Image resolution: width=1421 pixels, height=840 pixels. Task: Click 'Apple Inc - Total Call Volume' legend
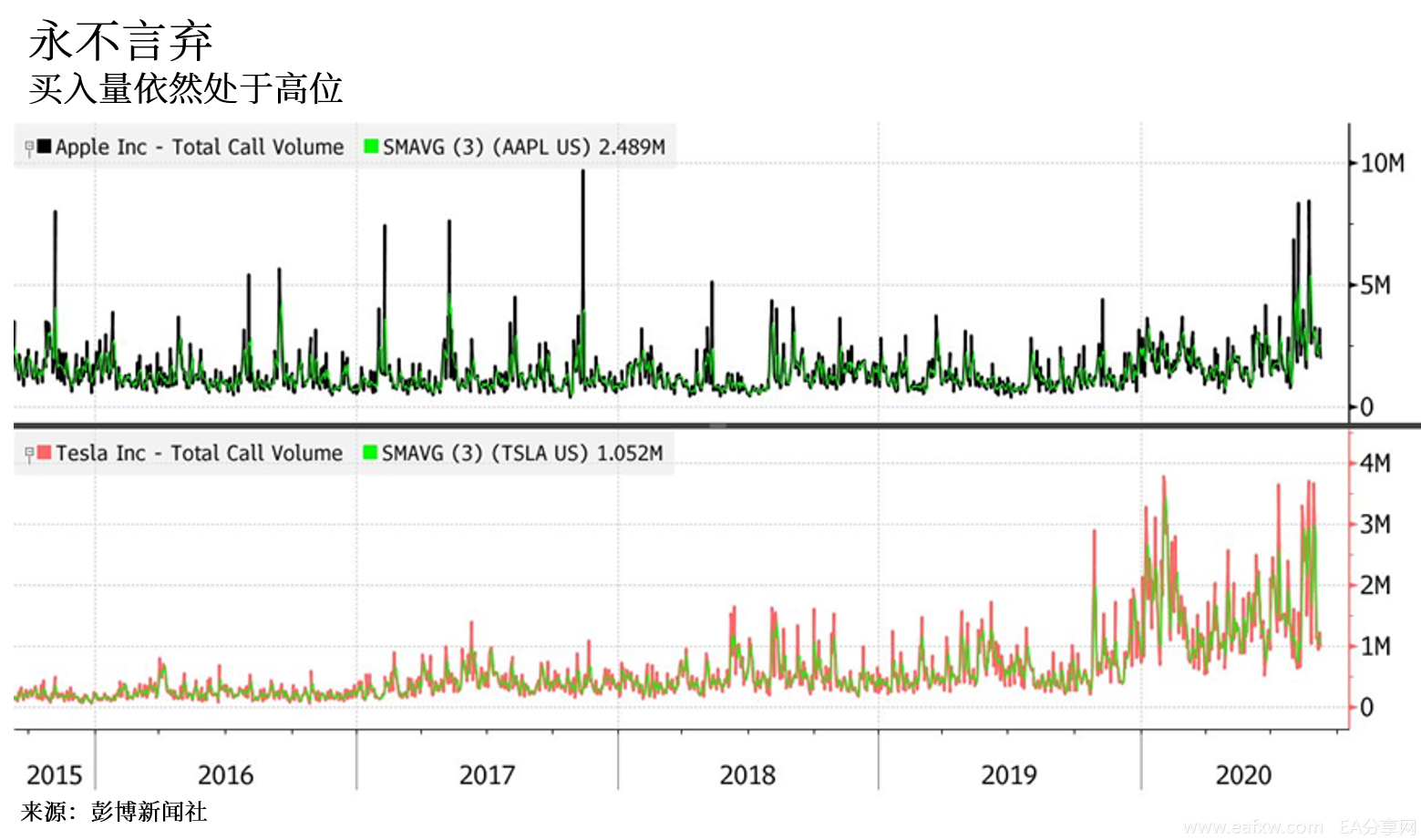(x=200, y=147)
